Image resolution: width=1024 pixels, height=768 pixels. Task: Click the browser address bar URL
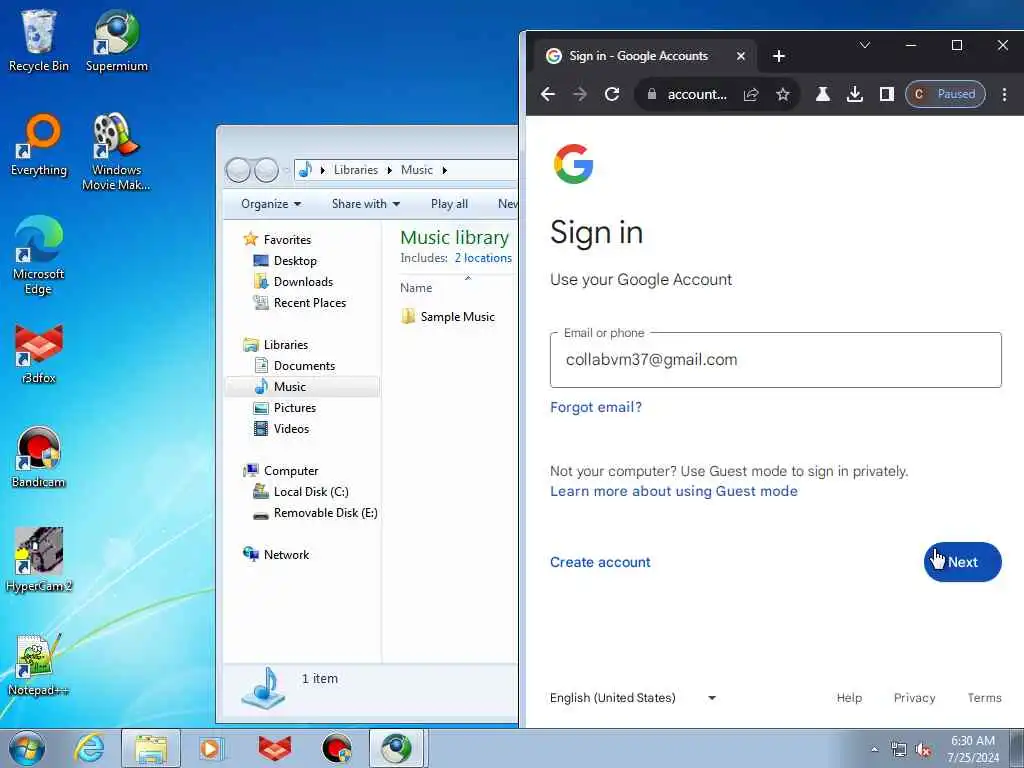697,95
